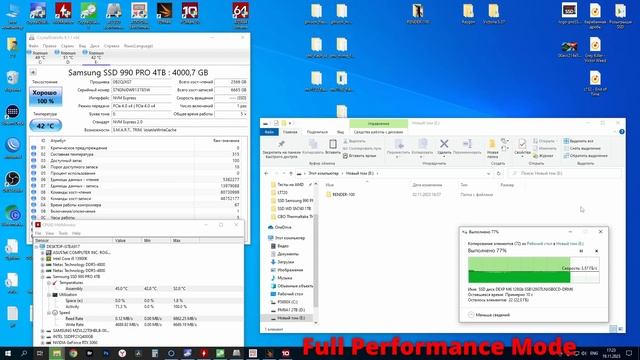Viewport: 640px width, 360px height.
Task: Select 49 °C C: disk in CrystalDiskInfo
Action: (x=40, y=57)
